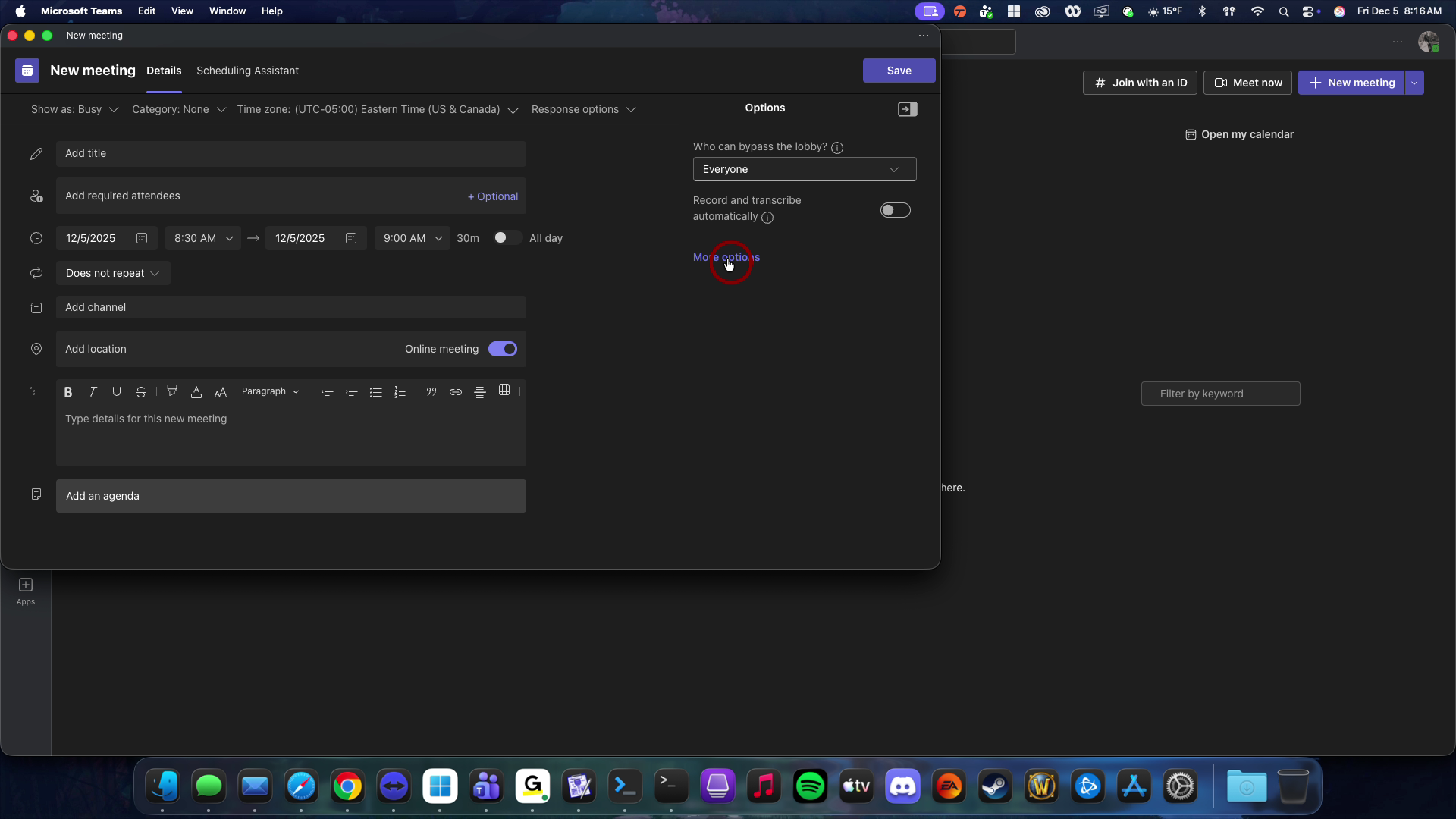Image resolution: width=1456 pixels, height=819 pixels.
Task: Open the Category: None dropdown
Action: pyautogui.click(x=179, y=109)
